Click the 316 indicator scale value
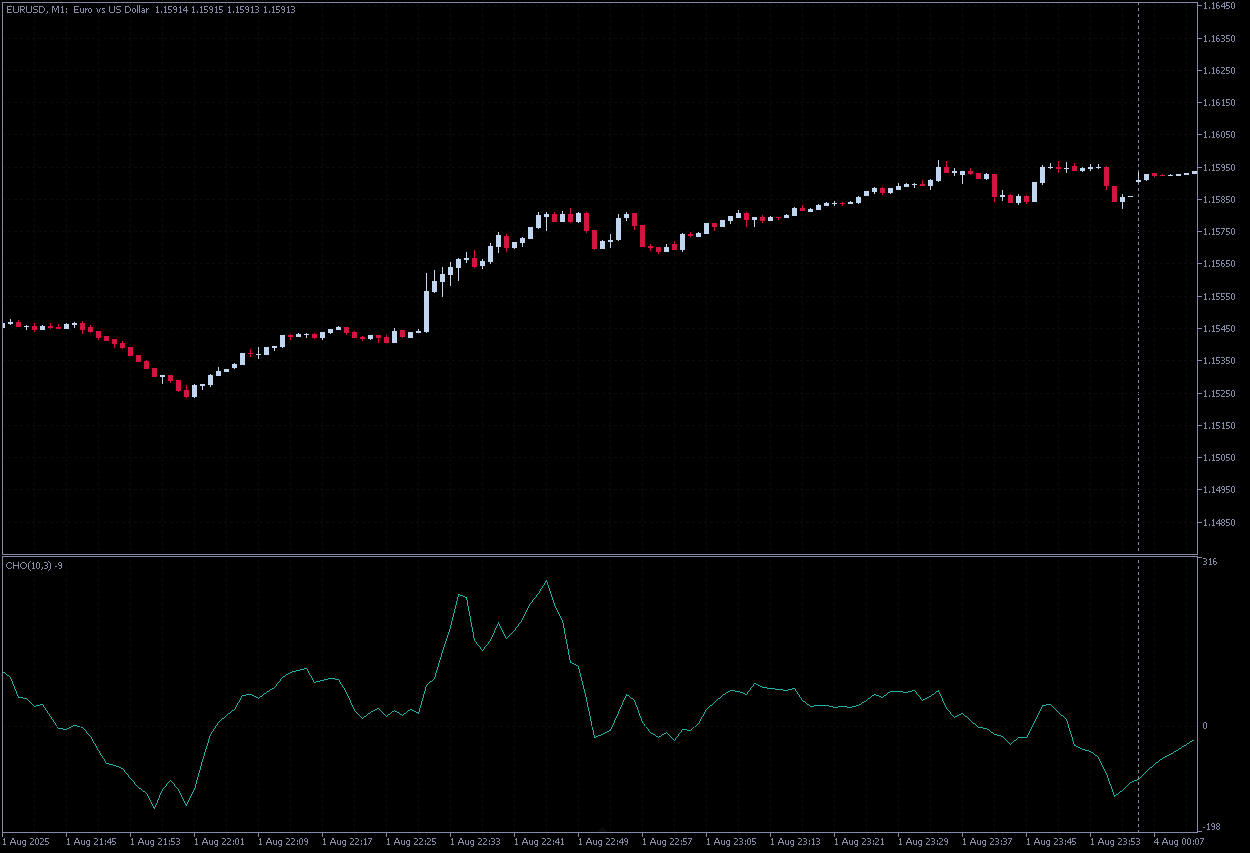The height and width of the screenshot is (853, 1250). click(x=1210, y=562)
